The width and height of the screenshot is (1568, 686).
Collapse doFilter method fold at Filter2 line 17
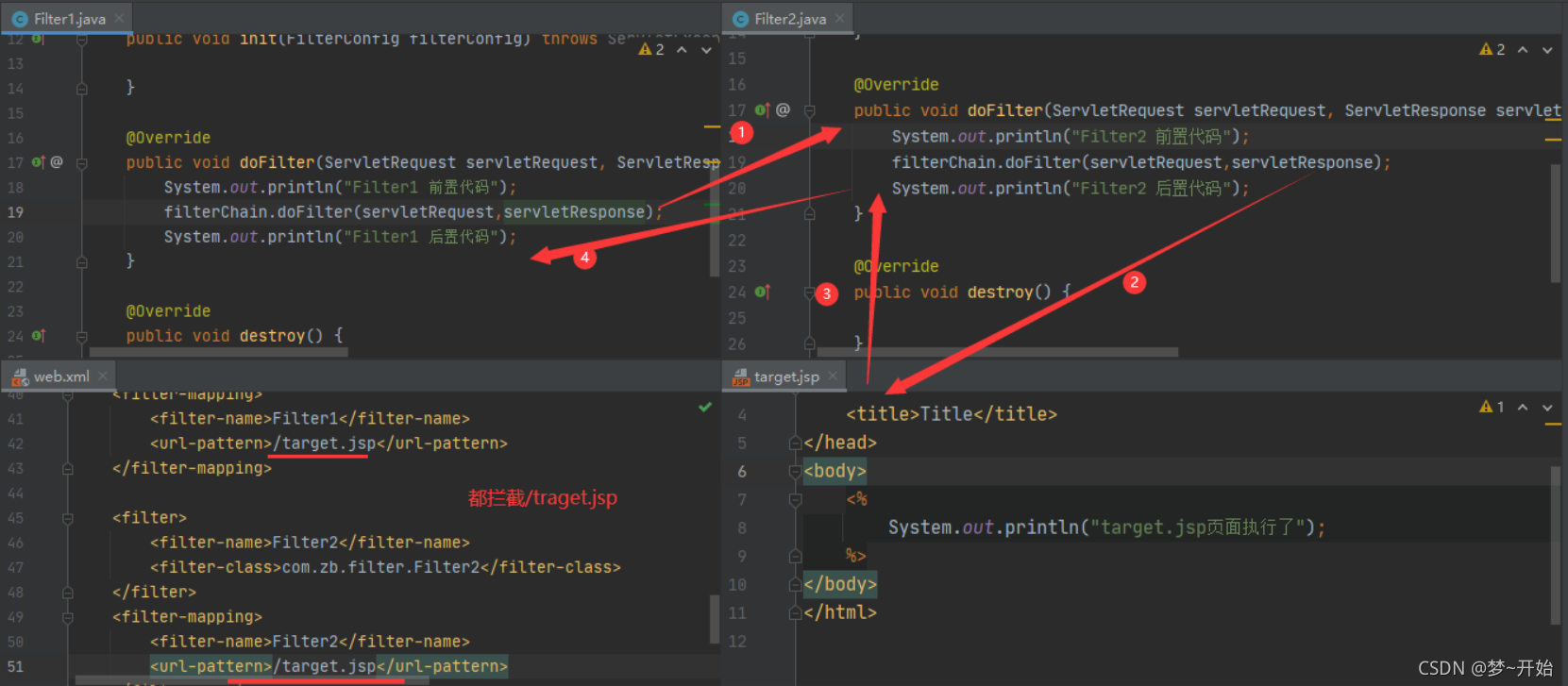click(809, 110)
